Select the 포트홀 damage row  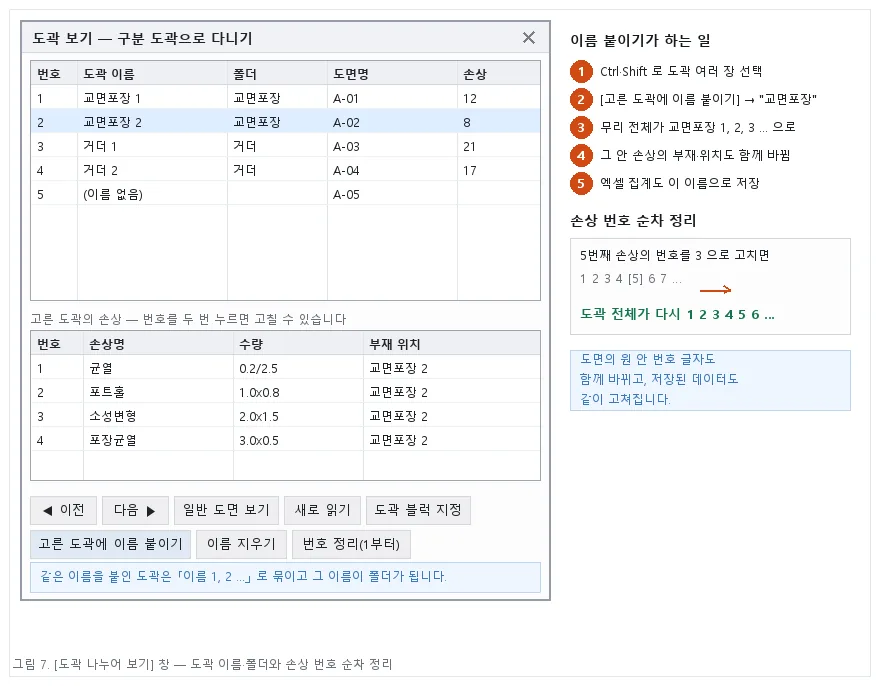285,392
